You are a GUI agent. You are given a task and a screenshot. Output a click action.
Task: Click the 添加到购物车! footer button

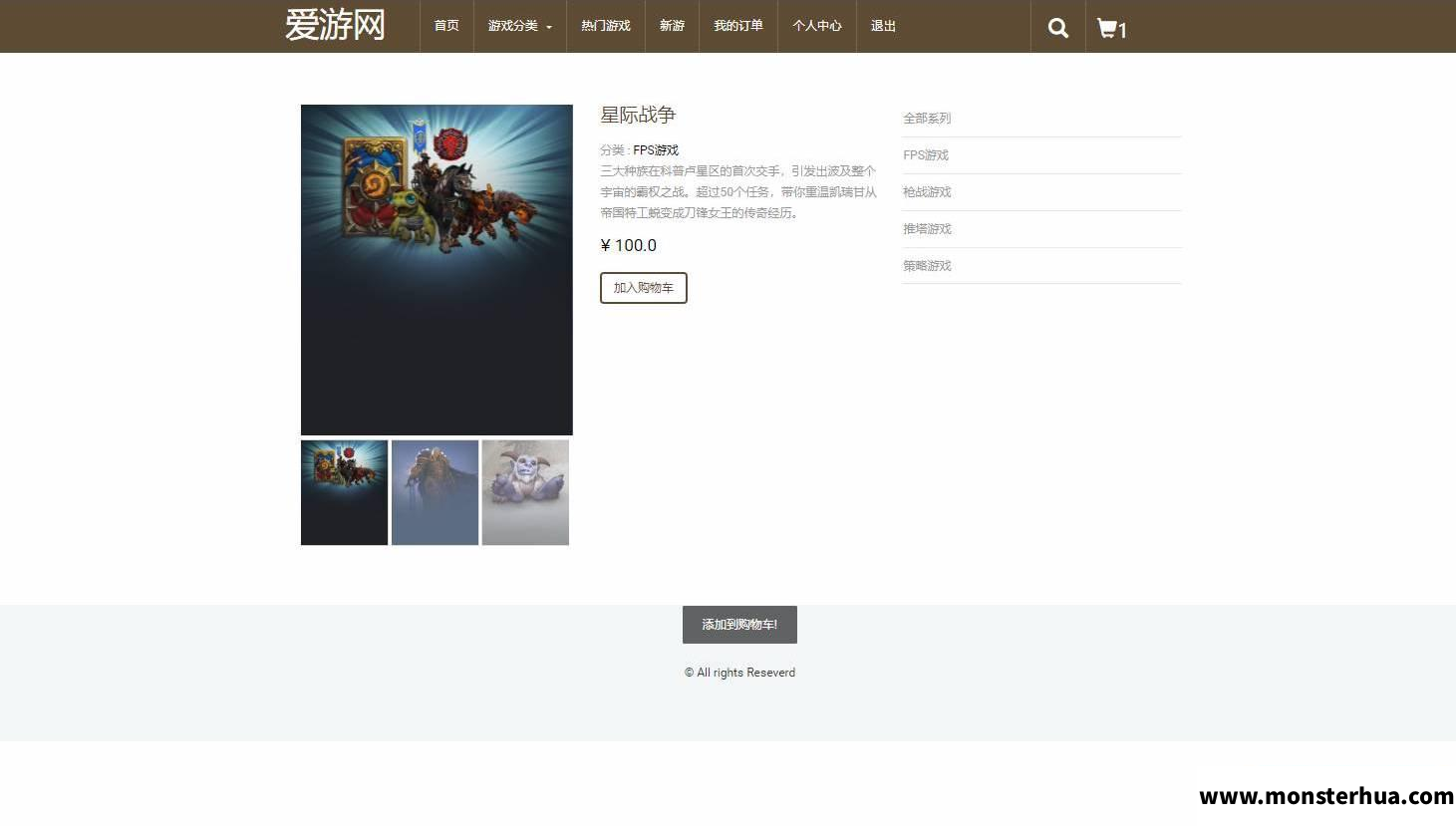coord(739,625)
